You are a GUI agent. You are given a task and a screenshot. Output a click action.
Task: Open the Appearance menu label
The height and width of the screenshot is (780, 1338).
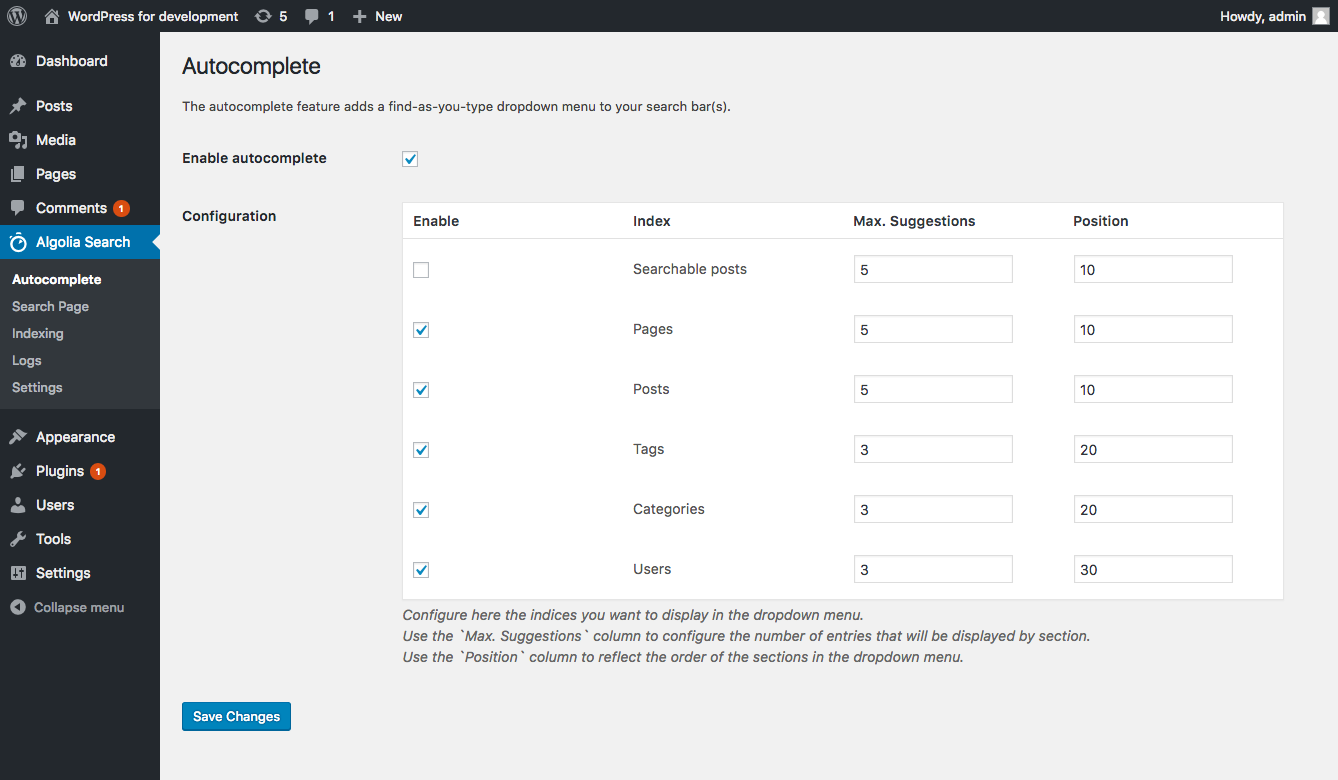[75, 437]
